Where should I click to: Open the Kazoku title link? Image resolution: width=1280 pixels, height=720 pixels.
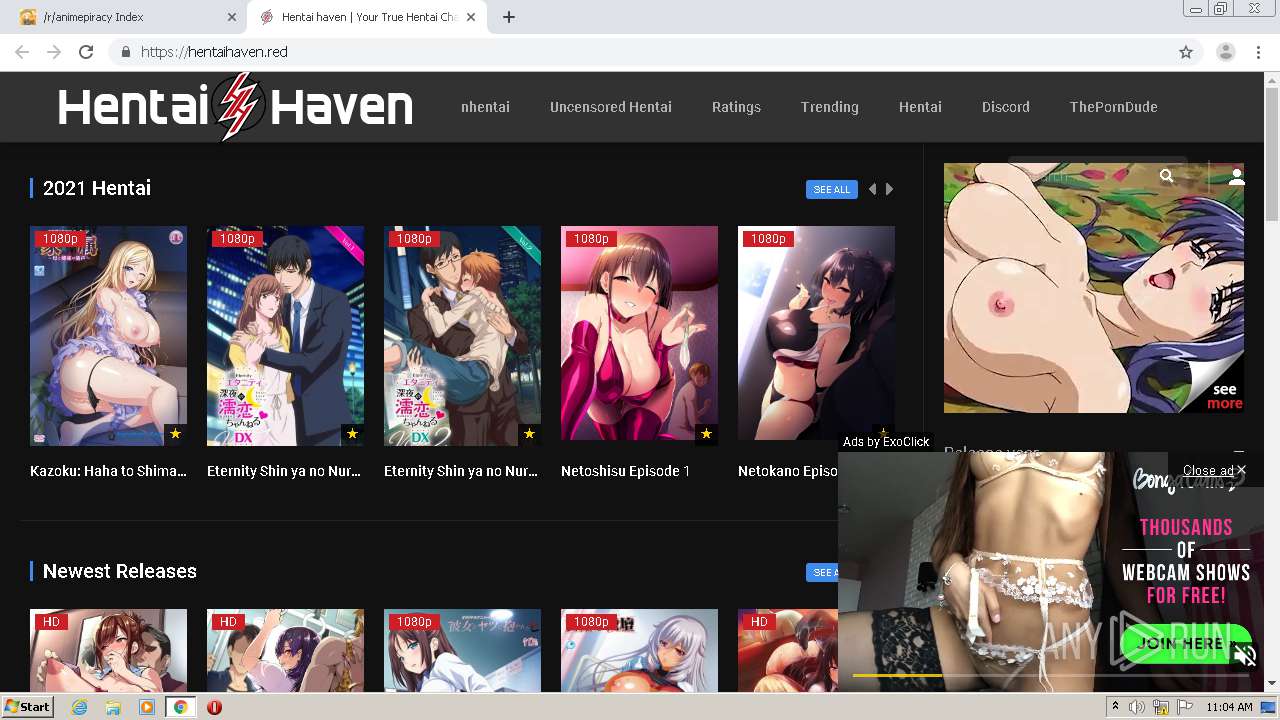point(108,471)
